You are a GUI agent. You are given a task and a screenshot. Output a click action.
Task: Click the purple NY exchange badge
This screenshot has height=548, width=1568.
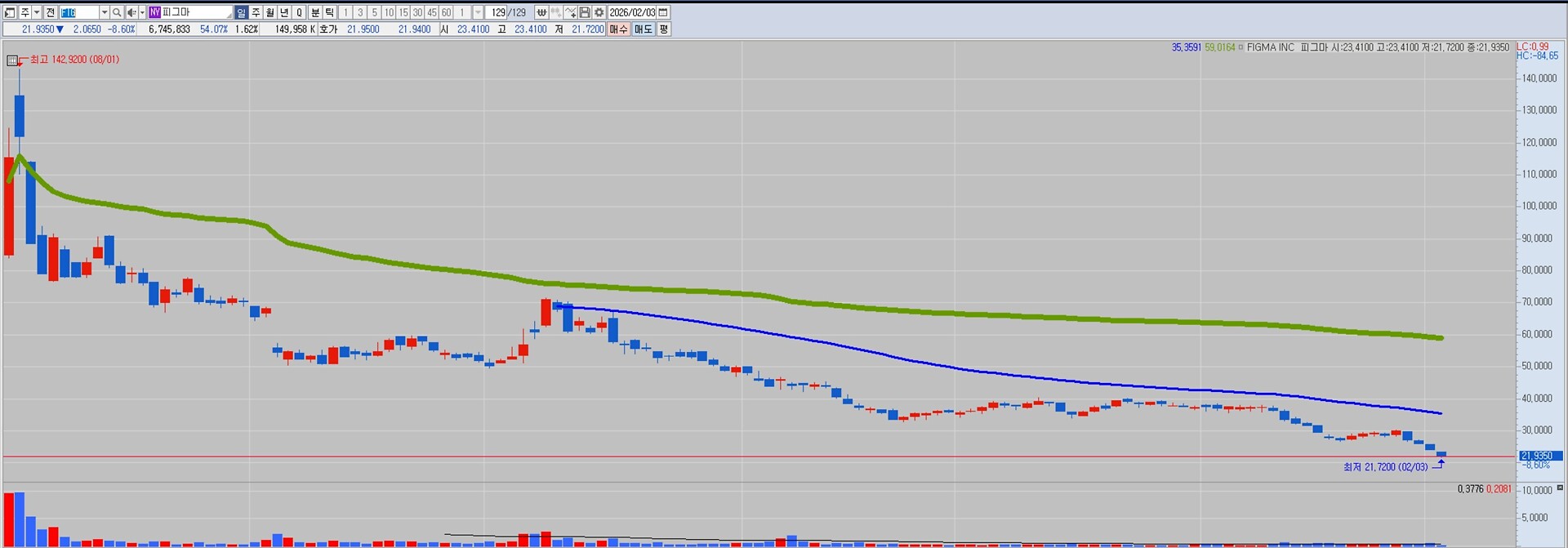coord(154,12)
